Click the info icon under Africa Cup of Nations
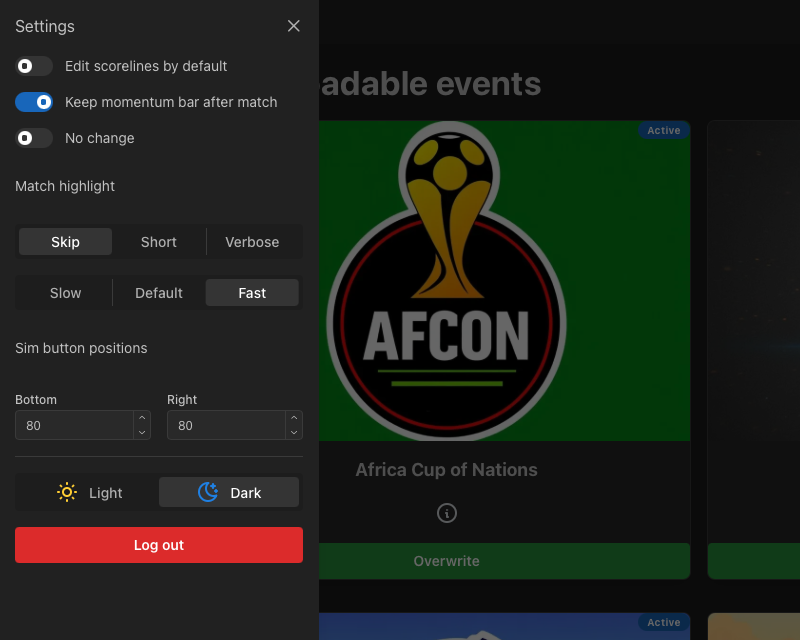The width and height of the screenshot is (800, 640). click(447, 513)
